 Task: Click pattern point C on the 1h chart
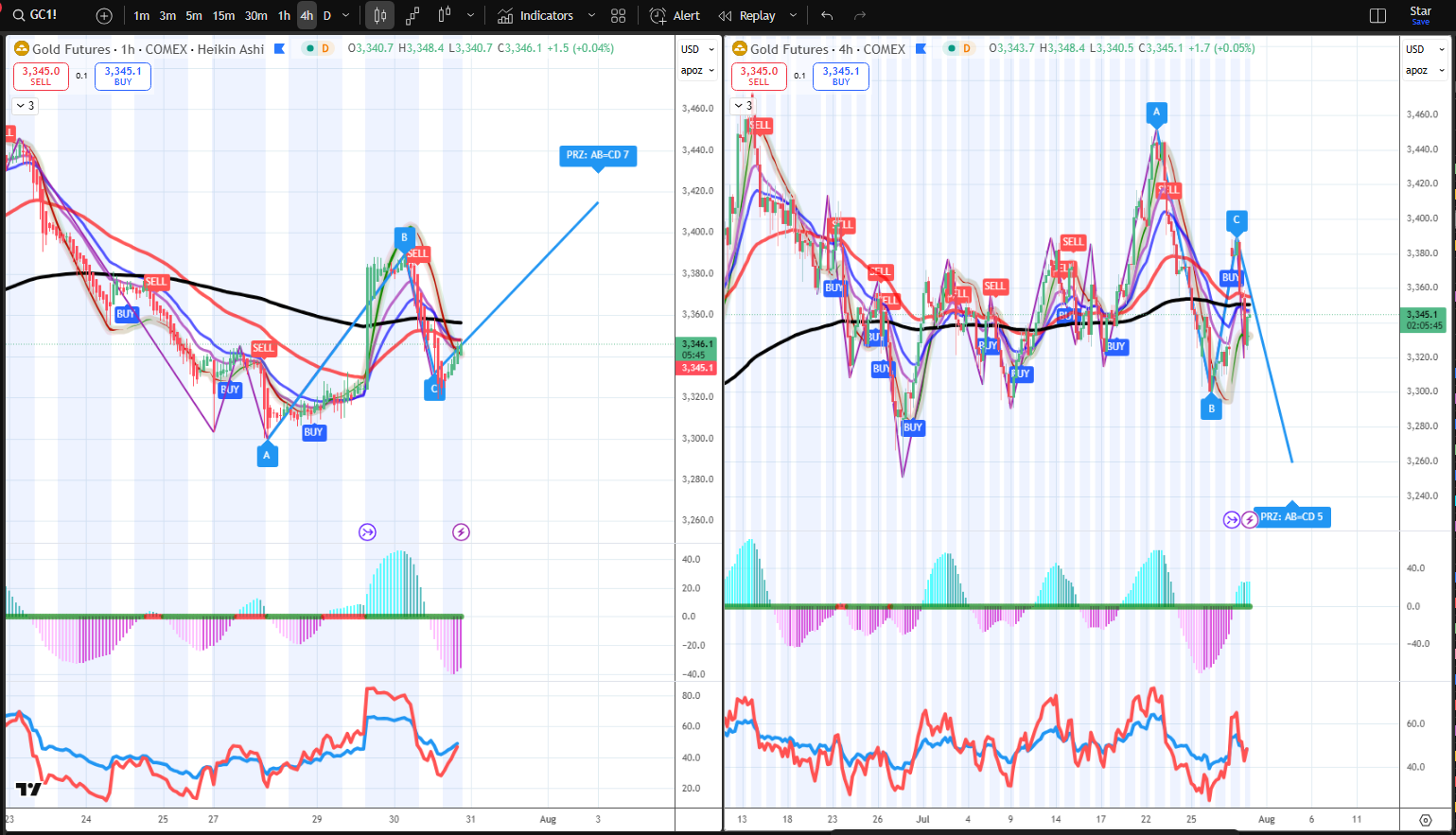(x=434, y=389)
